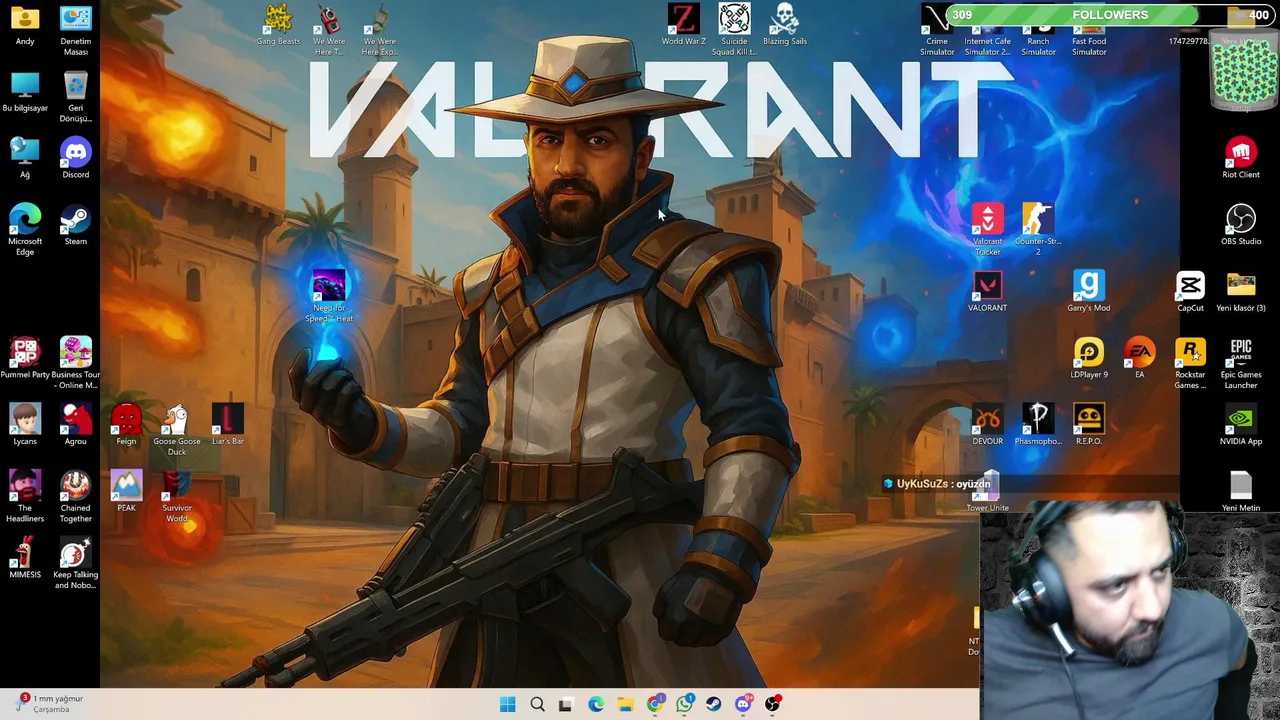Select the We Were Here Exp... shortcut
Screen dimensions: 1280x720
coord(379,31)
